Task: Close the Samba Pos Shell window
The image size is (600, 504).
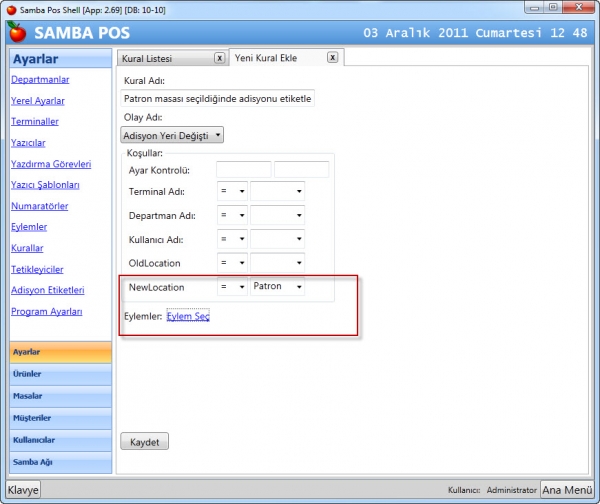Action: point(578,8)
